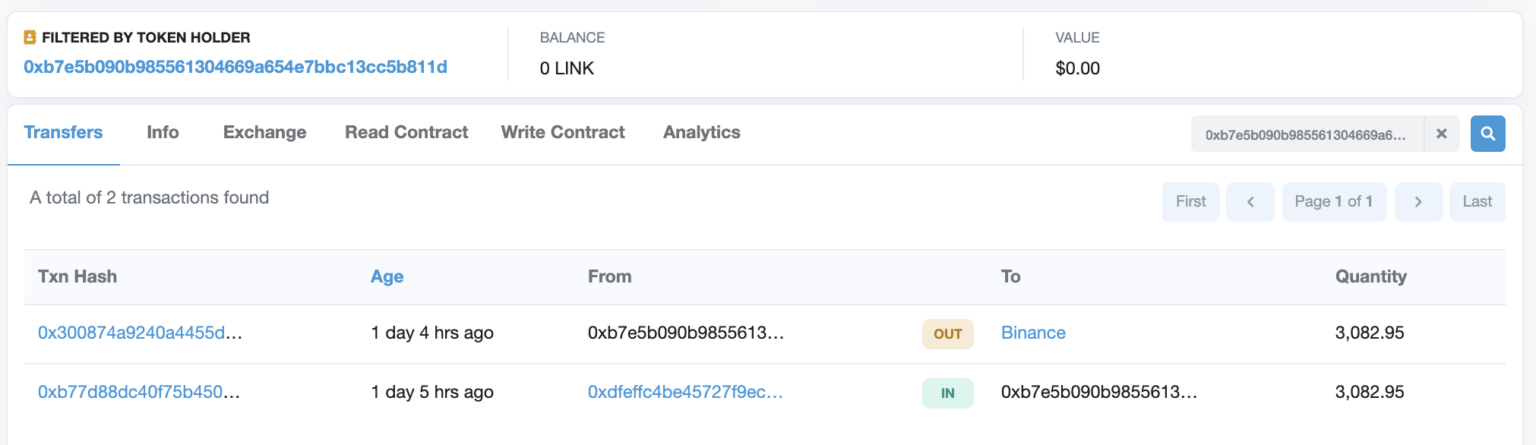Open sender address 0xdfeffc4be45727f9ec
Image resolution: width=1536 pixels, height=445 pixels.
[x=685, y=392]
